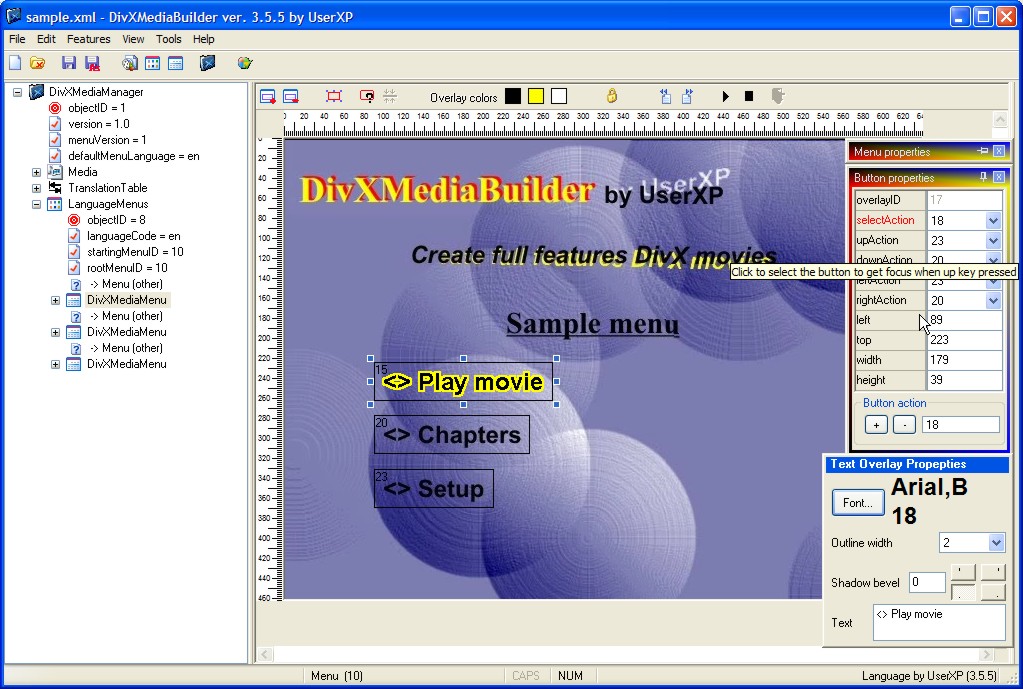This screenshot has width=1023, height=689.
Task: Open the Edit menu
Action: 46,39
